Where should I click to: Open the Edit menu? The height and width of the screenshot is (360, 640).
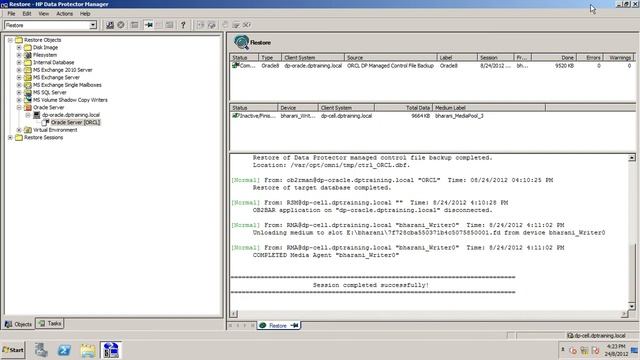tap(27, 13)
